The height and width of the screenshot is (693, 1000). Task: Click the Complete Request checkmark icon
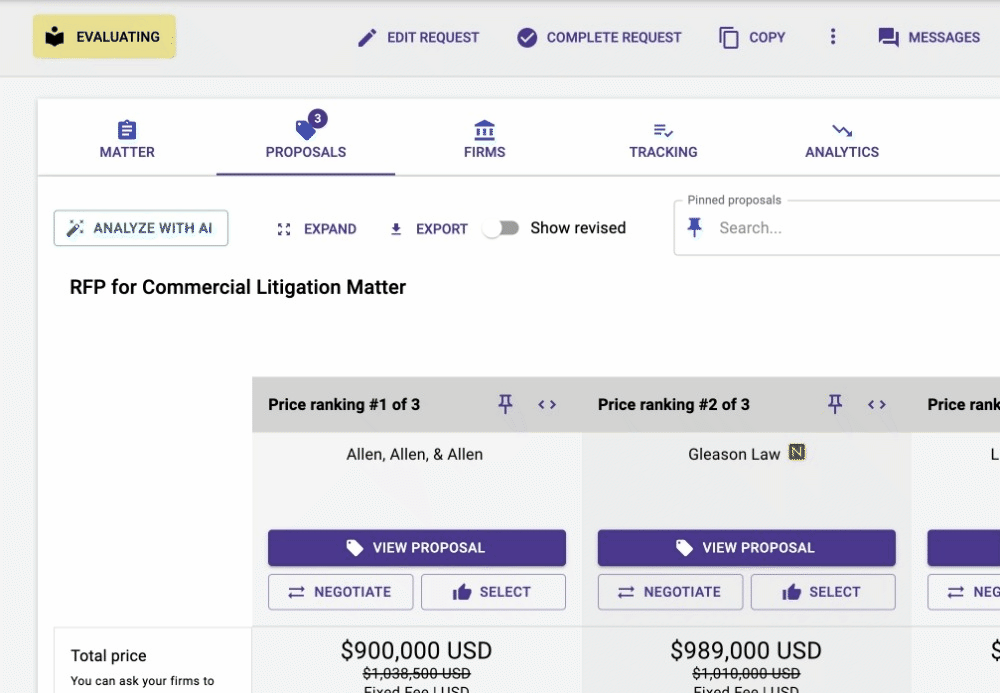pos(527,38)
